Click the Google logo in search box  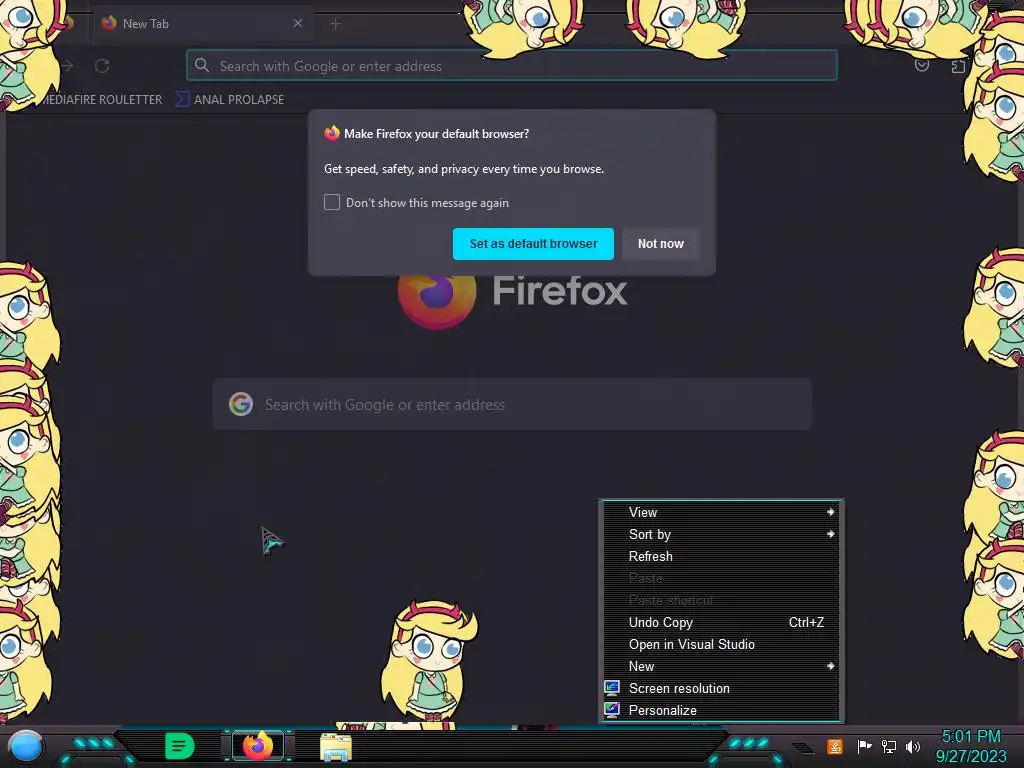click(241, 404)
